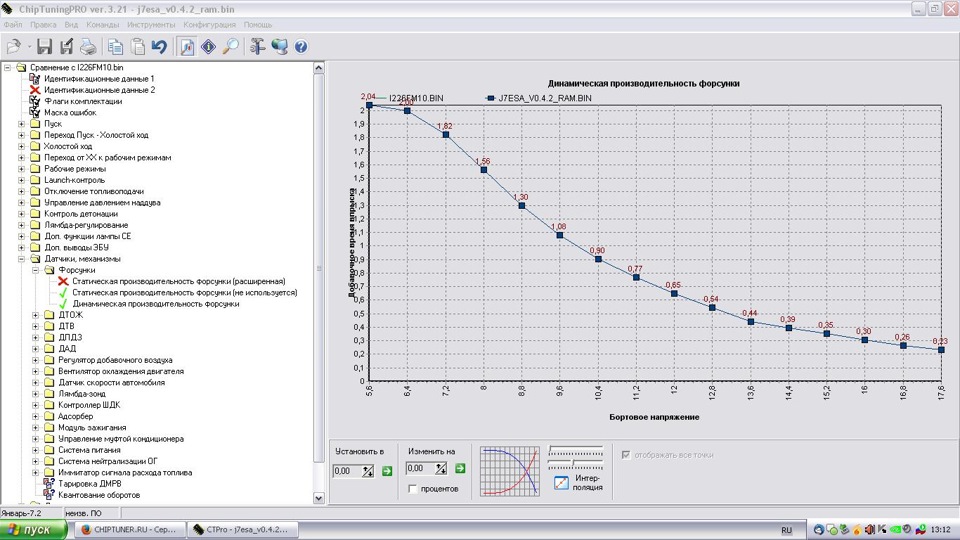Click the Интерполяция interpolation icon

pos(561,482)
